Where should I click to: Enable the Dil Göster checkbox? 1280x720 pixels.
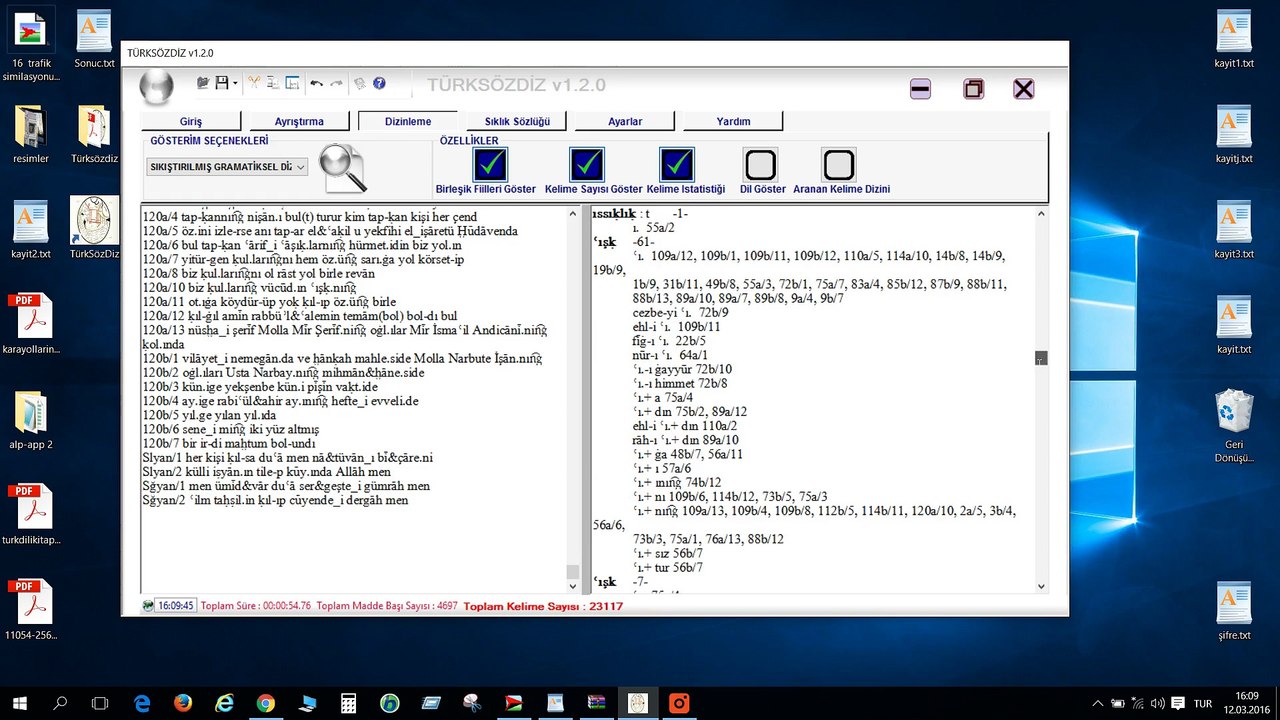coord(761,165)
